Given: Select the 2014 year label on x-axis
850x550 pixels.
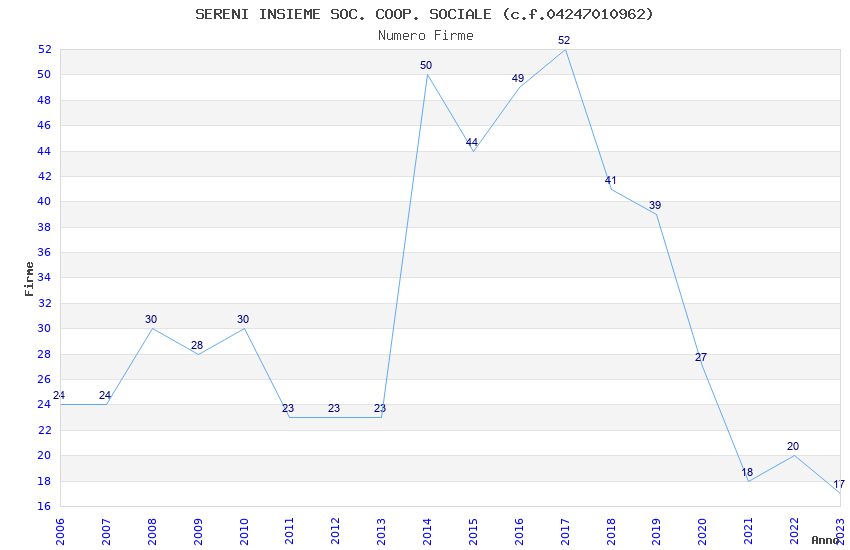Looking at the screenshot, I should (427, 531).
